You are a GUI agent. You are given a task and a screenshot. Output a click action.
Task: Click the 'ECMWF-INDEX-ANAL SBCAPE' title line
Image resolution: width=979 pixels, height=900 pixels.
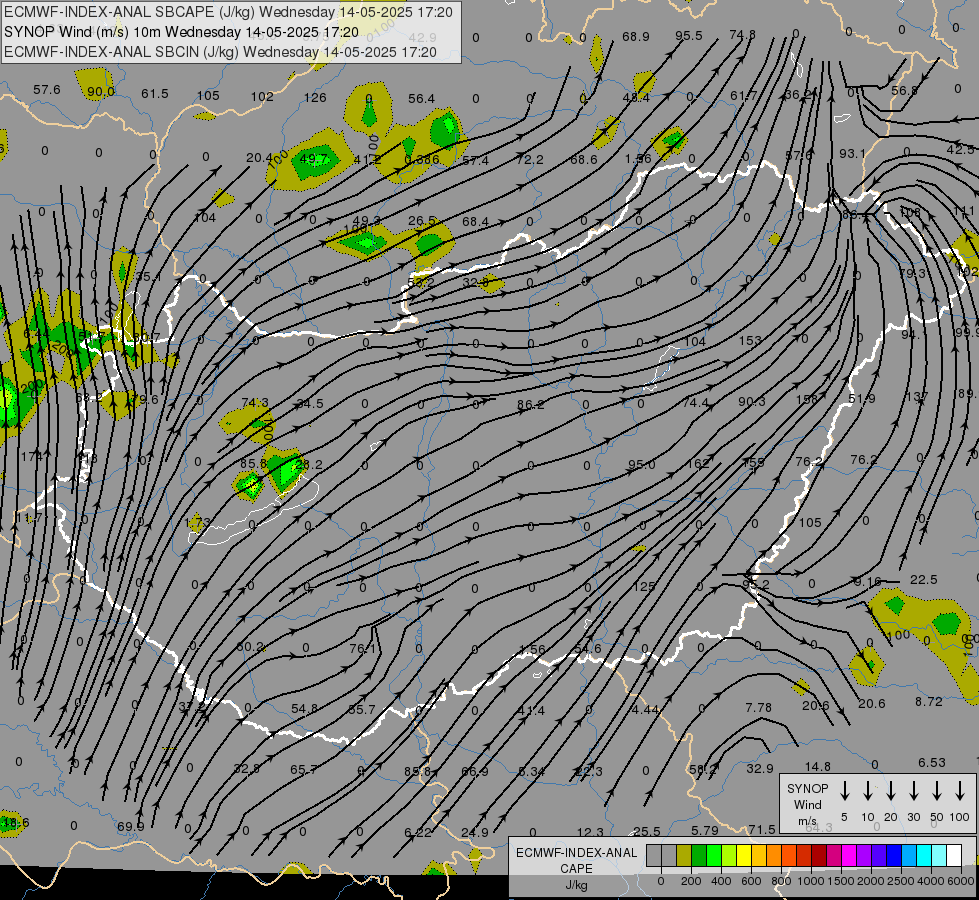click(x=228, y=12)
